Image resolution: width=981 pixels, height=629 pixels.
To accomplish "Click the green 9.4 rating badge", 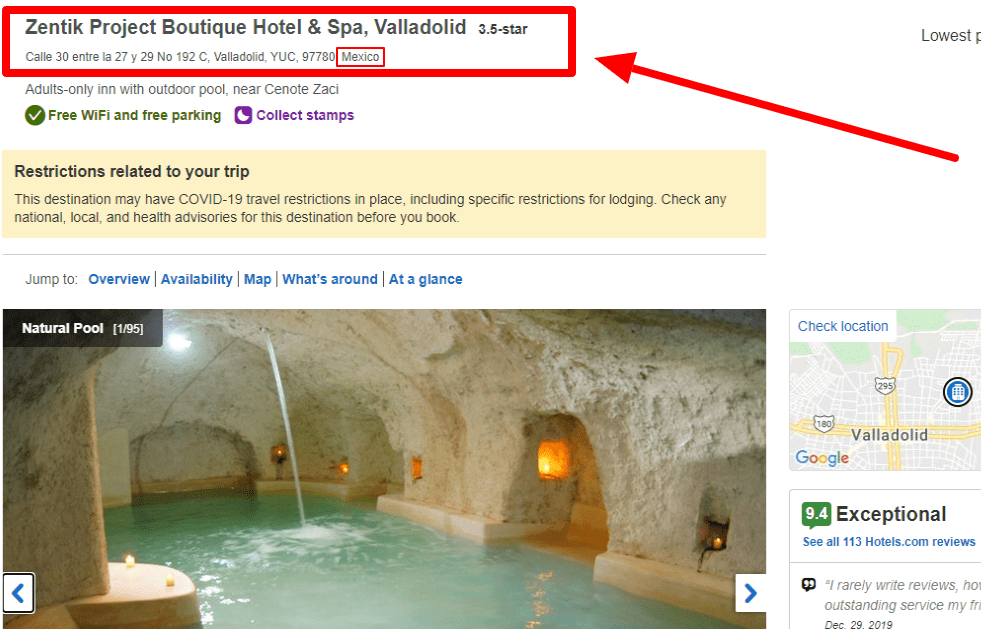I will 816,514.
